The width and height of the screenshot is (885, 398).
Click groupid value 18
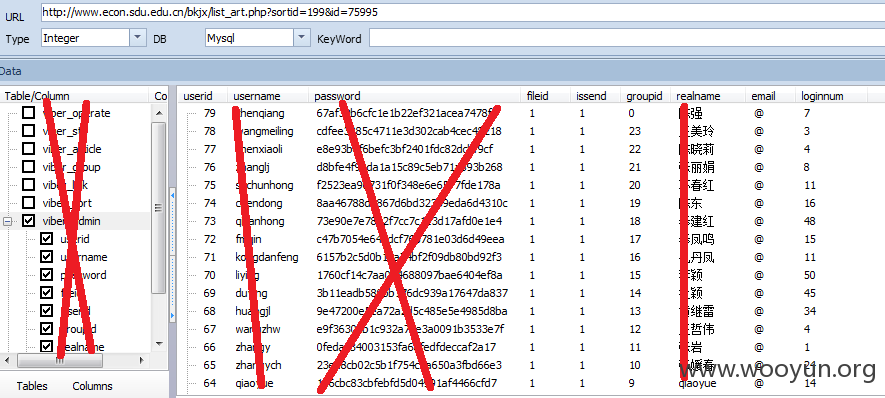[634, 221]
